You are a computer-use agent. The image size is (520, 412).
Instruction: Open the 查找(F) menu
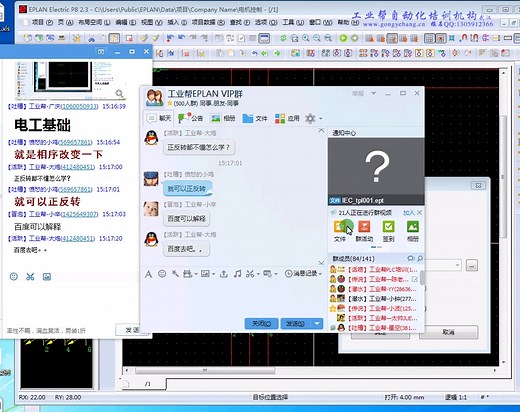click(240, 22)
